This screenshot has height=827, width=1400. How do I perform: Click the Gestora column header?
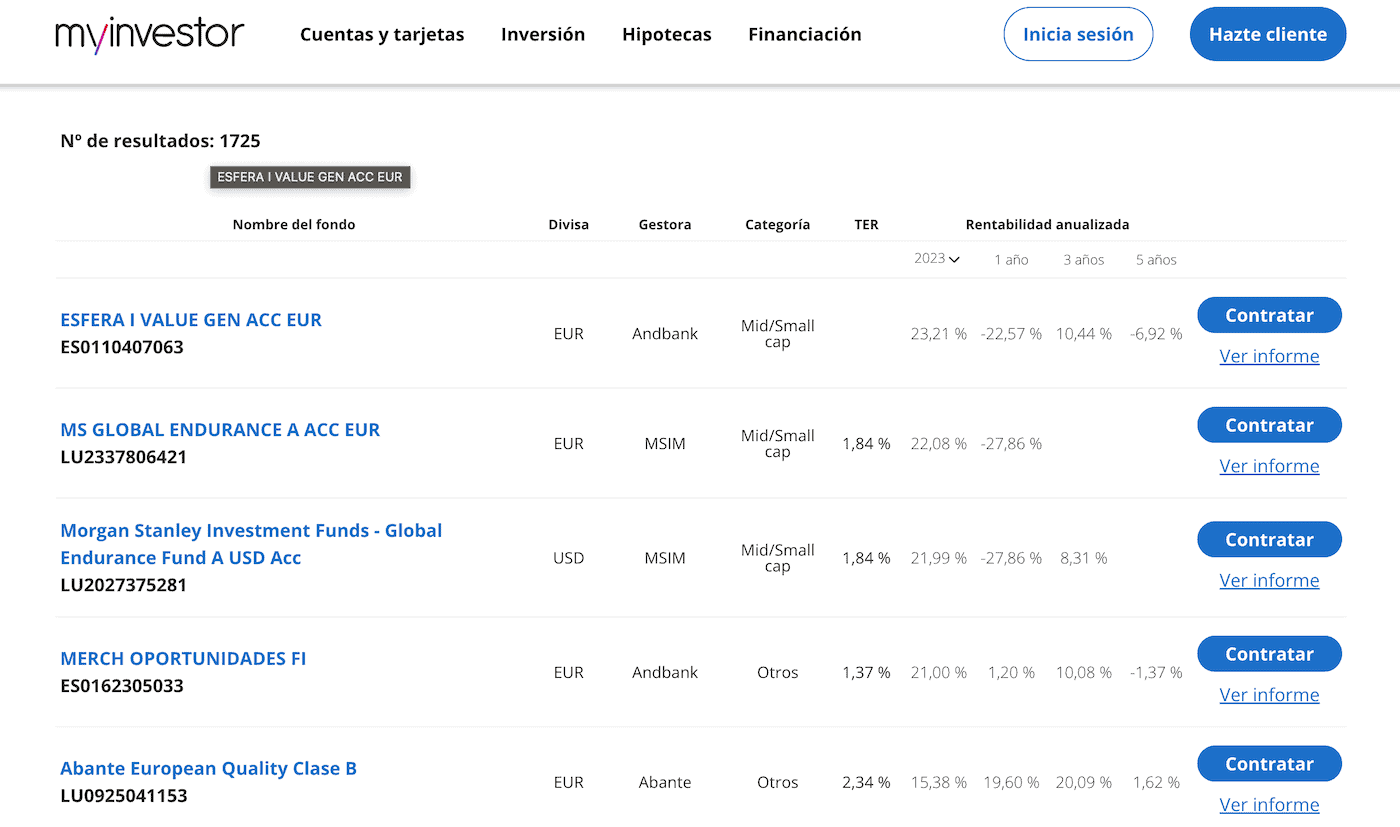(x=665, y=224)
